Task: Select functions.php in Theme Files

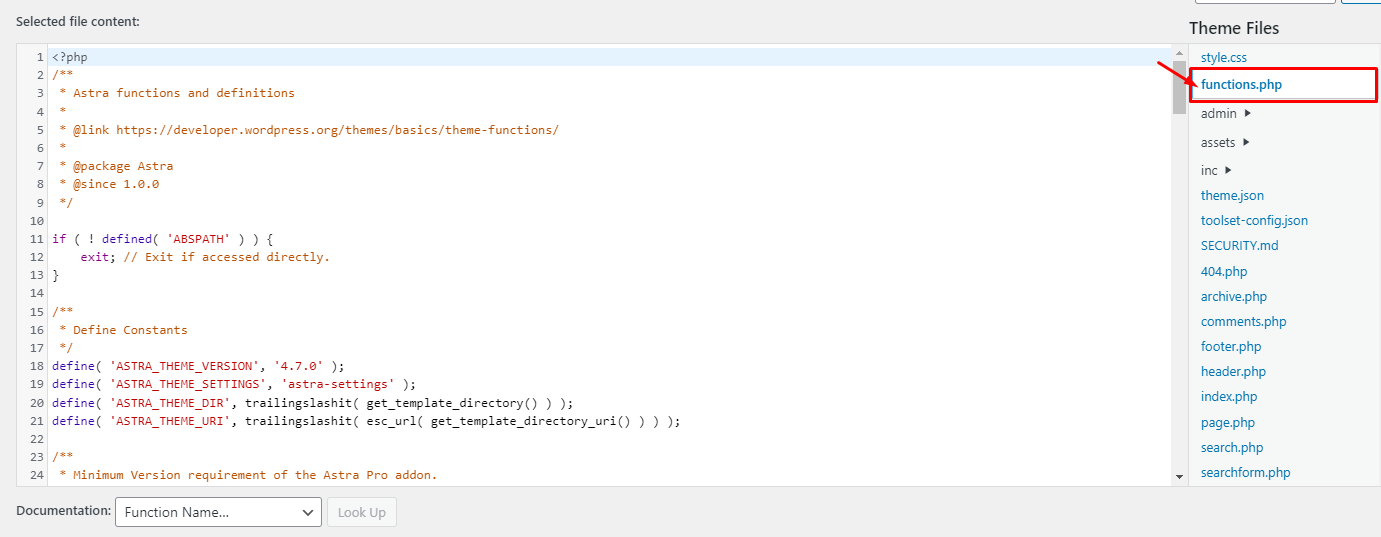Action: coord(1241,85)
